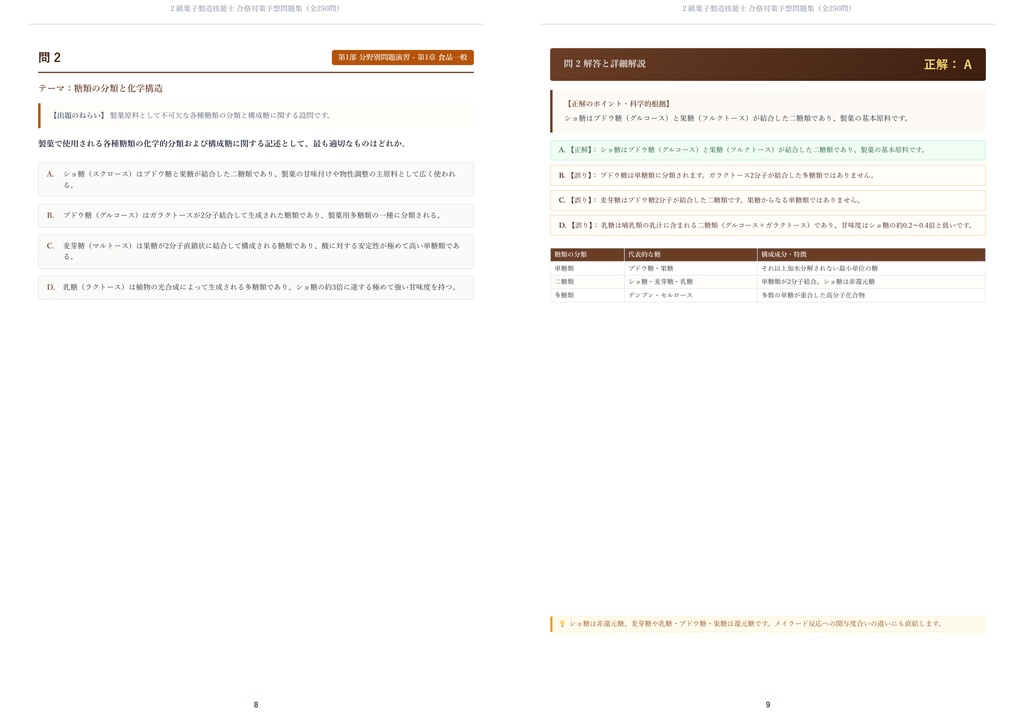Click the tip text ショ糖は非還元糖 at page bottom
This screenshot has height=724, width=1024.
[x=755, y=624]
